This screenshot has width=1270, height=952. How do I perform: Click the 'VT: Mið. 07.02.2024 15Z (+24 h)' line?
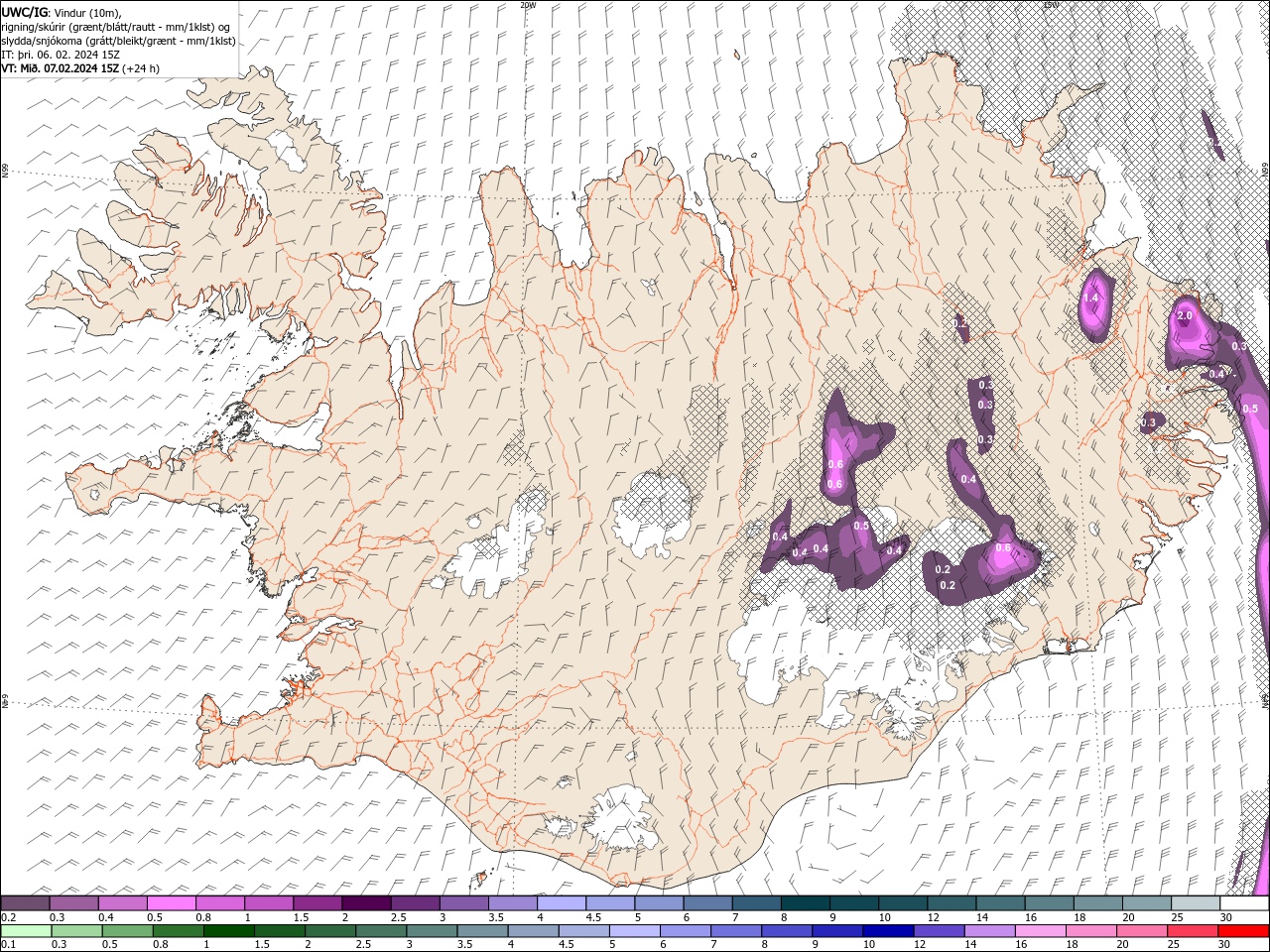coord(80,68)
